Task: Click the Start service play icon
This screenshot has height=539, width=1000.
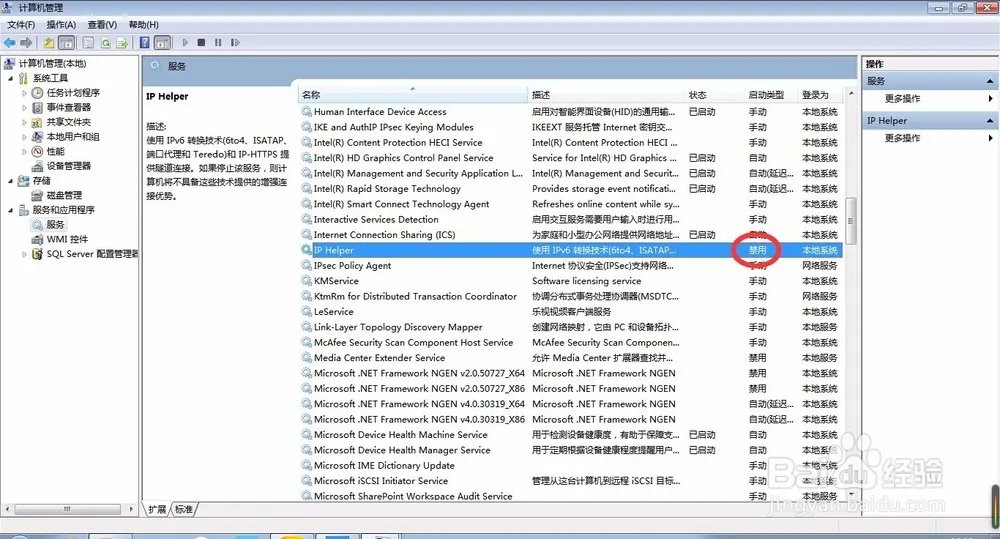Action: pyautogui.click(x=185, y=43)
